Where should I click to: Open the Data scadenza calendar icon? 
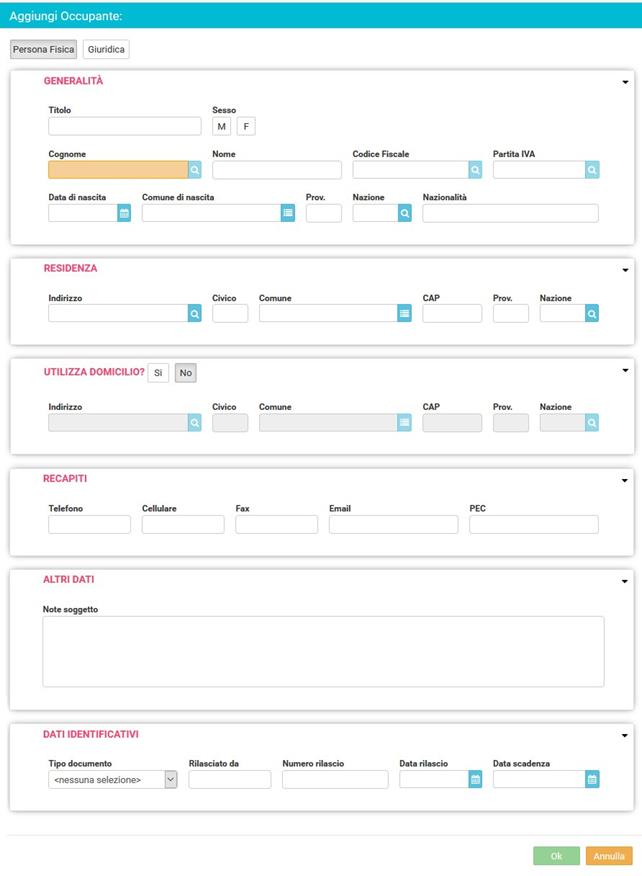[x=592, y=779]
